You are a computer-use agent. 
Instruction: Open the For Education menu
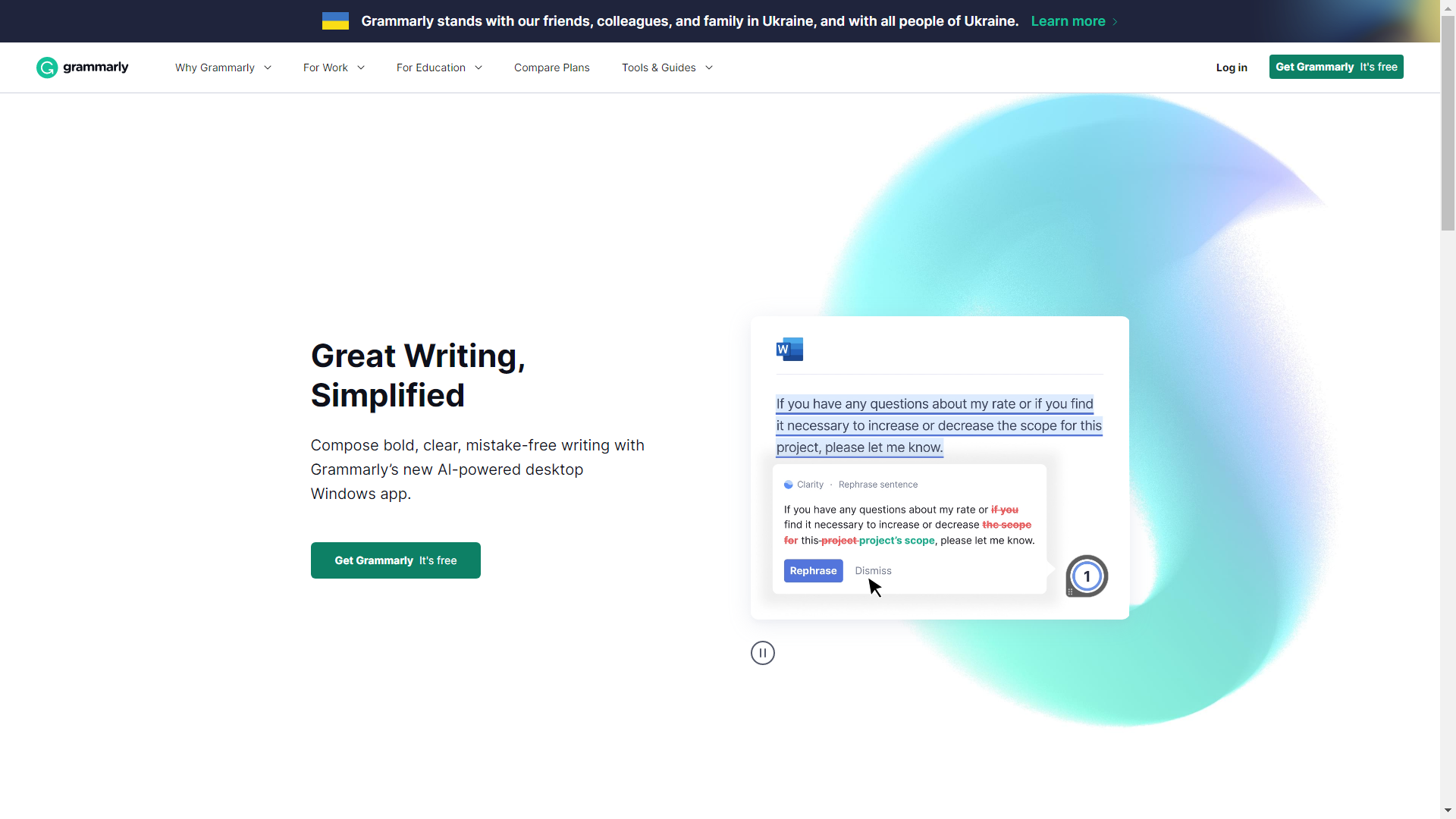click(x=438, y=67)
